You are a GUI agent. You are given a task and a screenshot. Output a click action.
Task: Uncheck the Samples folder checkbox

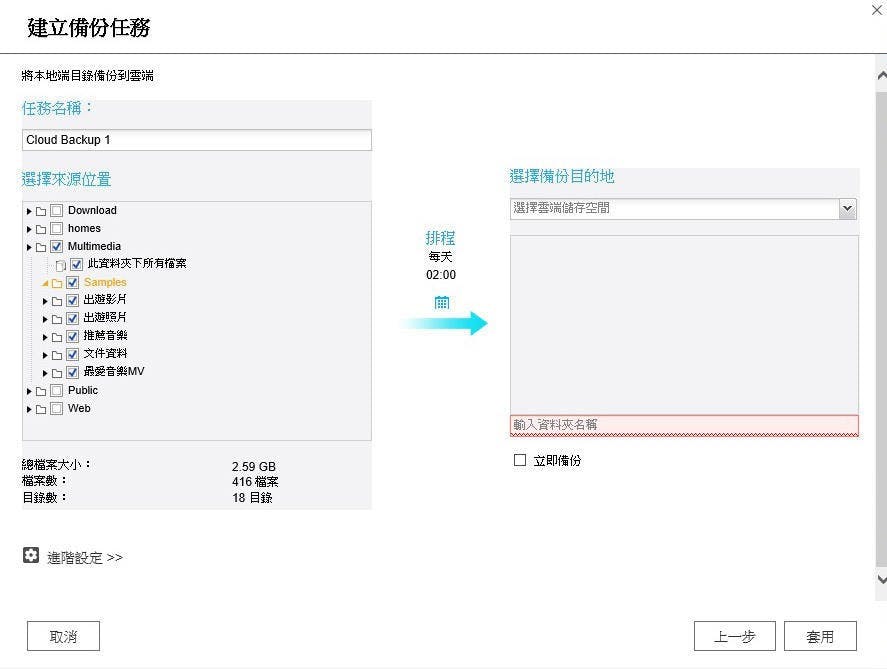click(x=72, y=282)
